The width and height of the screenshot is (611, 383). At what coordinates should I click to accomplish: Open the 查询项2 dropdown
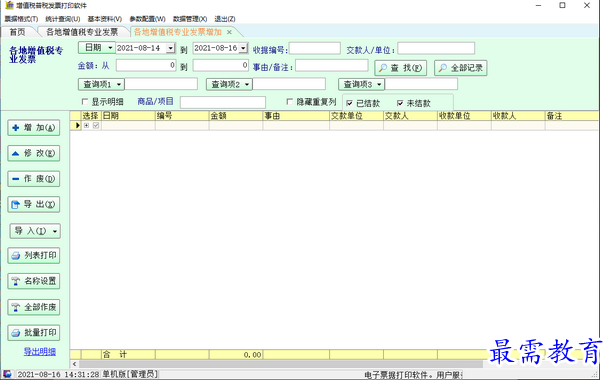click(230, 84)
